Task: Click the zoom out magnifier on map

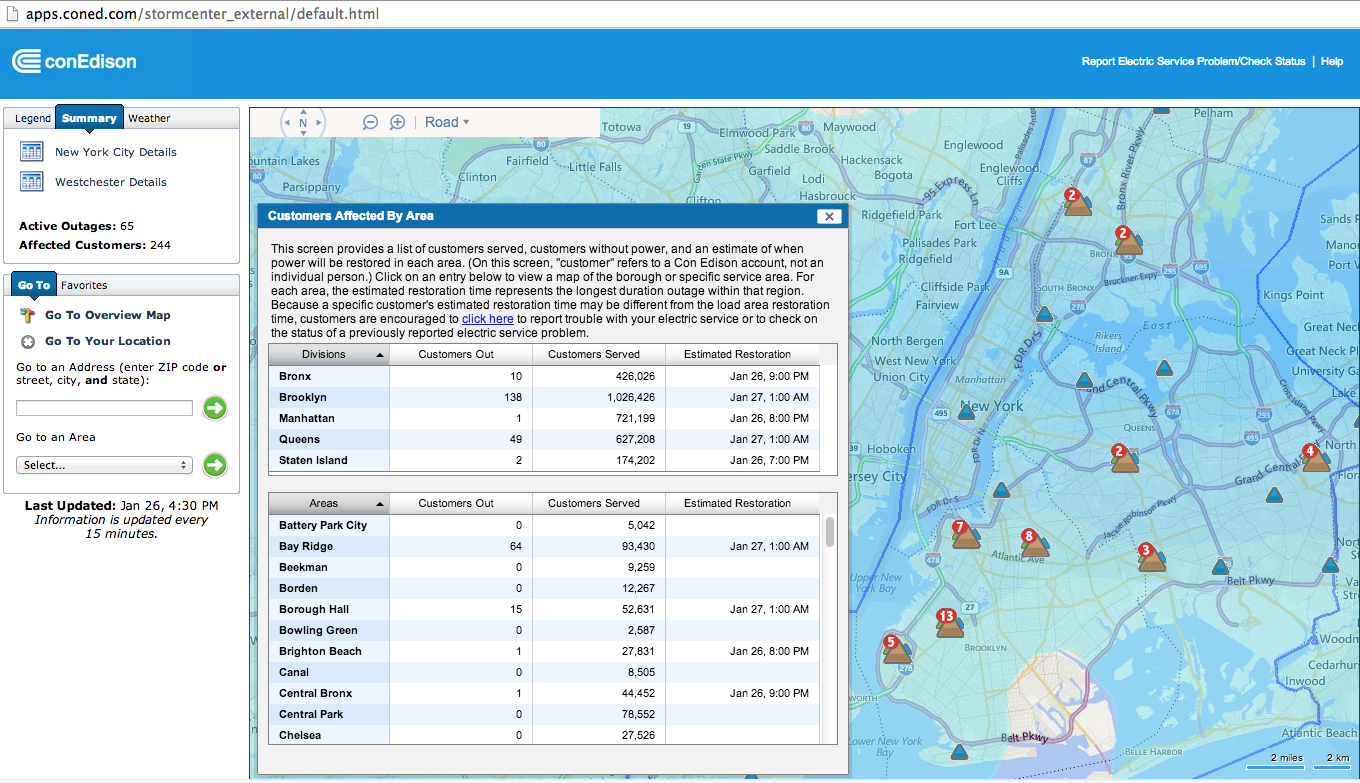Action: (x=370, y=122)
